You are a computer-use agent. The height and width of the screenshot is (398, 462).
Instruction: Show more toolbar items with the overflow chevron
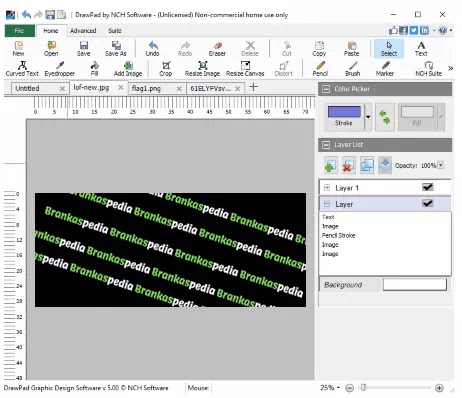(x=450, y=68)
